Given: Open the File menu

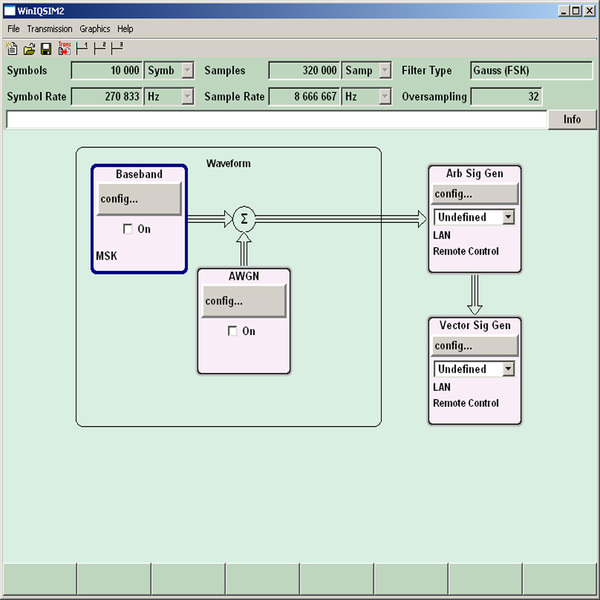Looking at the screenshot, I should point(13,29).
